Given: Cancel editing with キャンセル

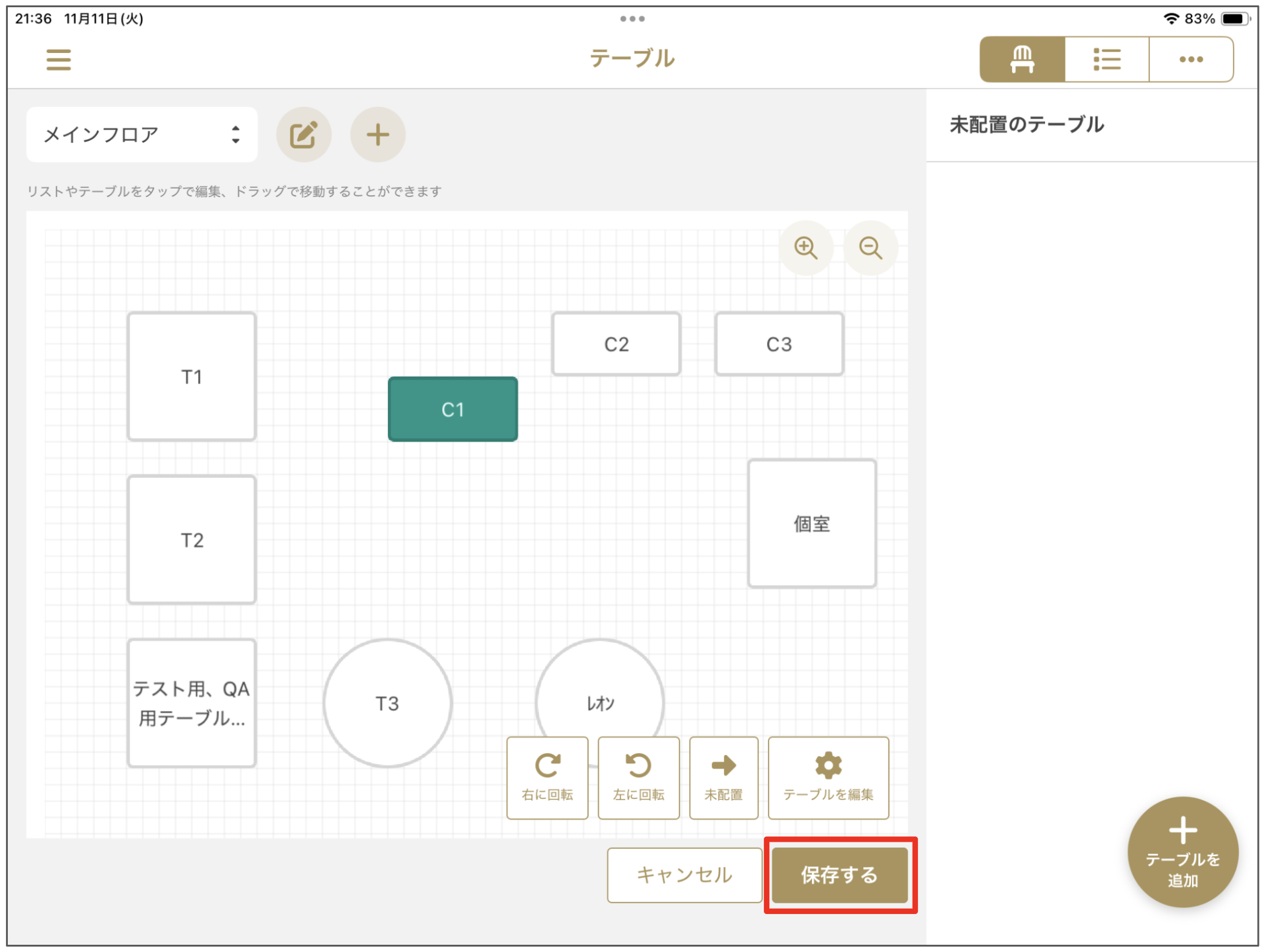Looking at the screenshot, I should pos(684,875).
